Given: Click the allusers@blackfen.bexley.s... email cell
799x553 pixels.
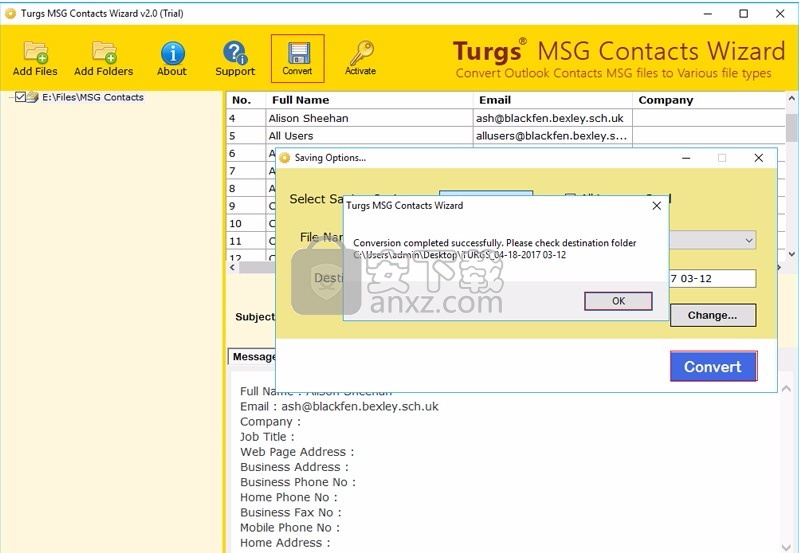Looking at the screenshot, I should click(x=551, y=136).
